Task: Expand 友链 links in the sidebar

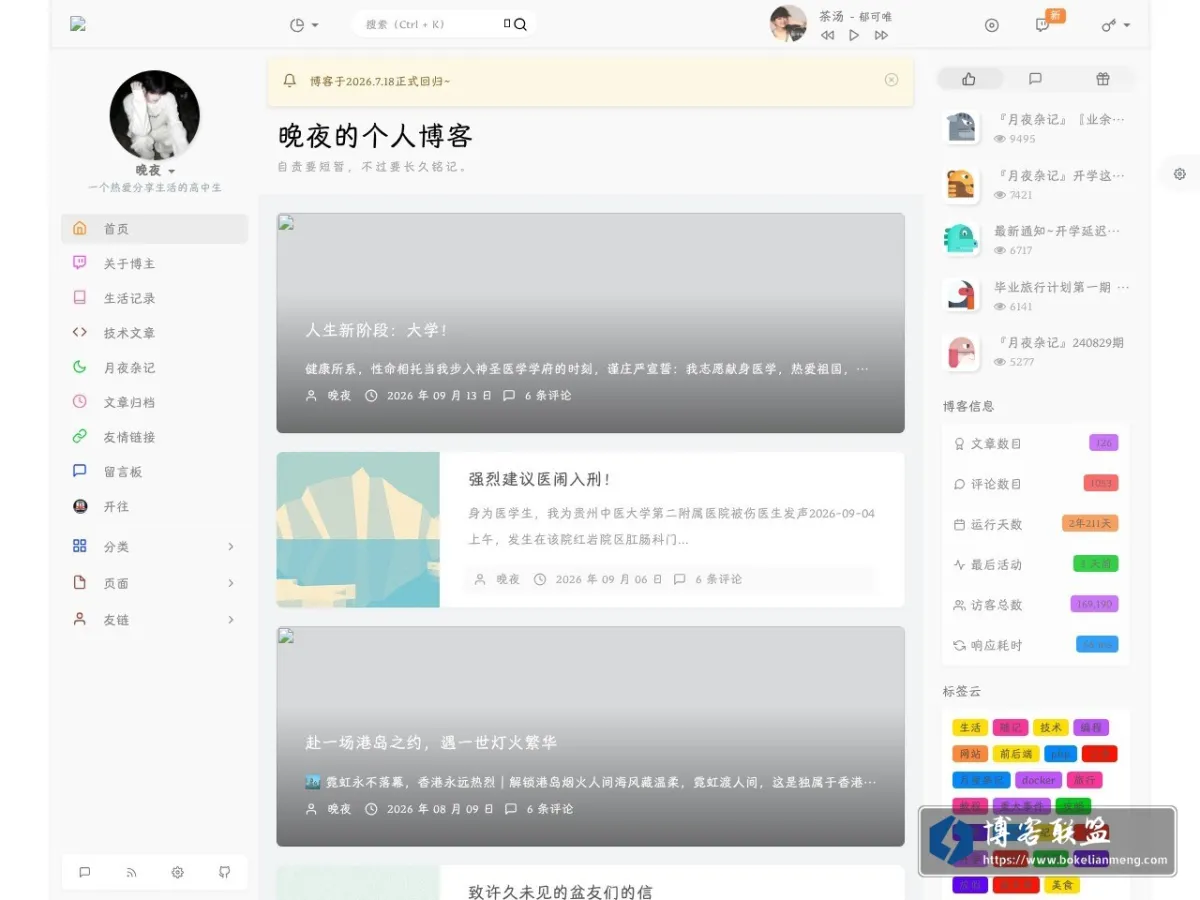Action: coord(154,620)
